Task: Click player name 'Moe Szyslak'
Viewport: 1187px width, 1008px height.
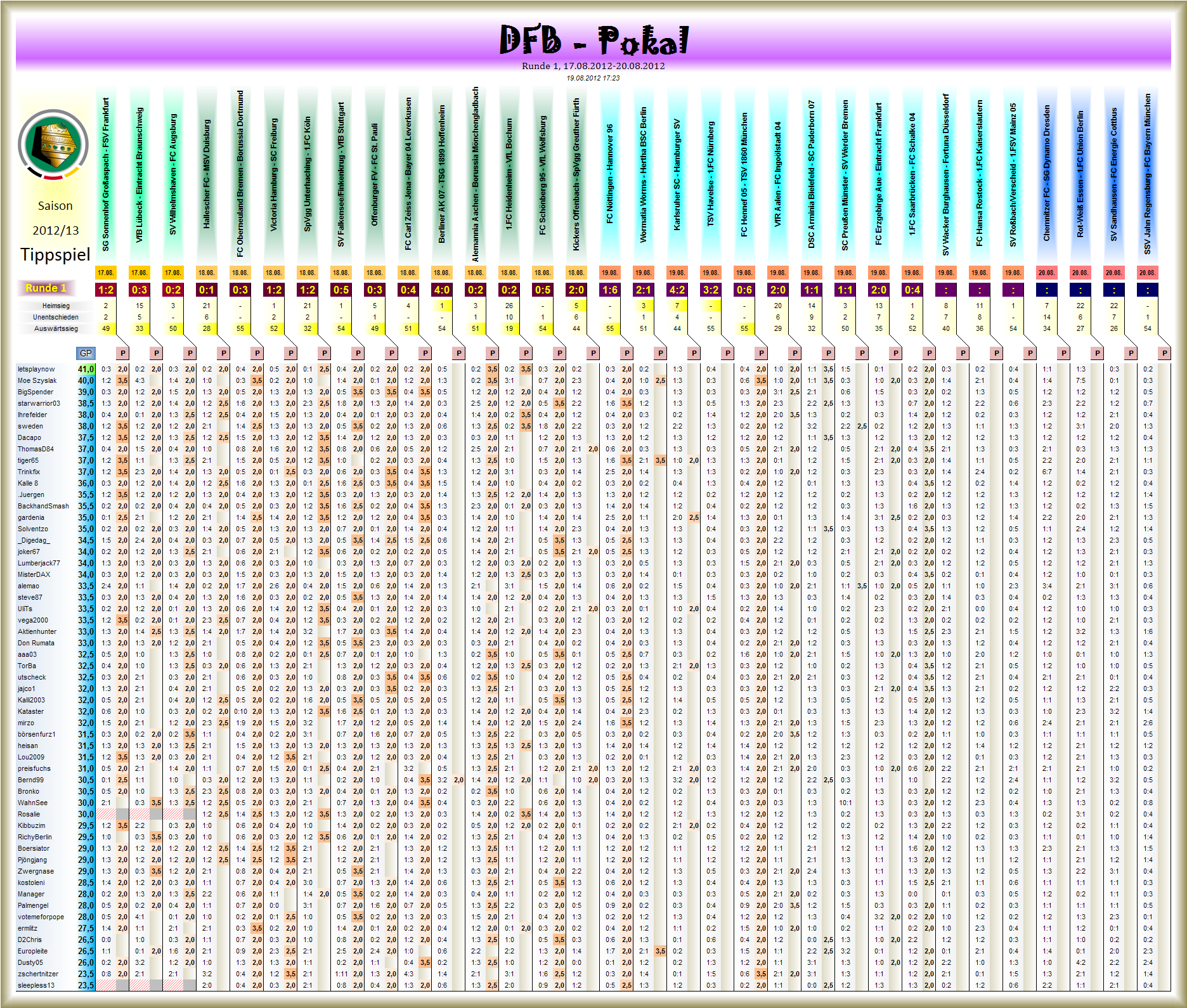Action: click(37, 380)
